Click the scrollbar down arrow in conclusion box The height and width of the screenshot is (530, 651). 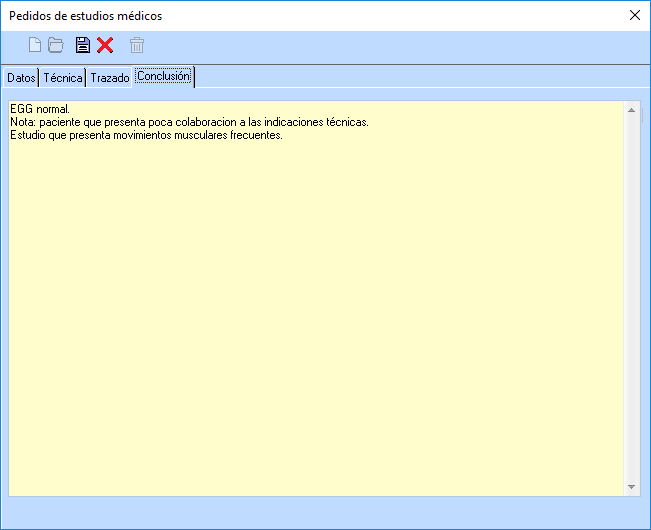tap(631, 487)
